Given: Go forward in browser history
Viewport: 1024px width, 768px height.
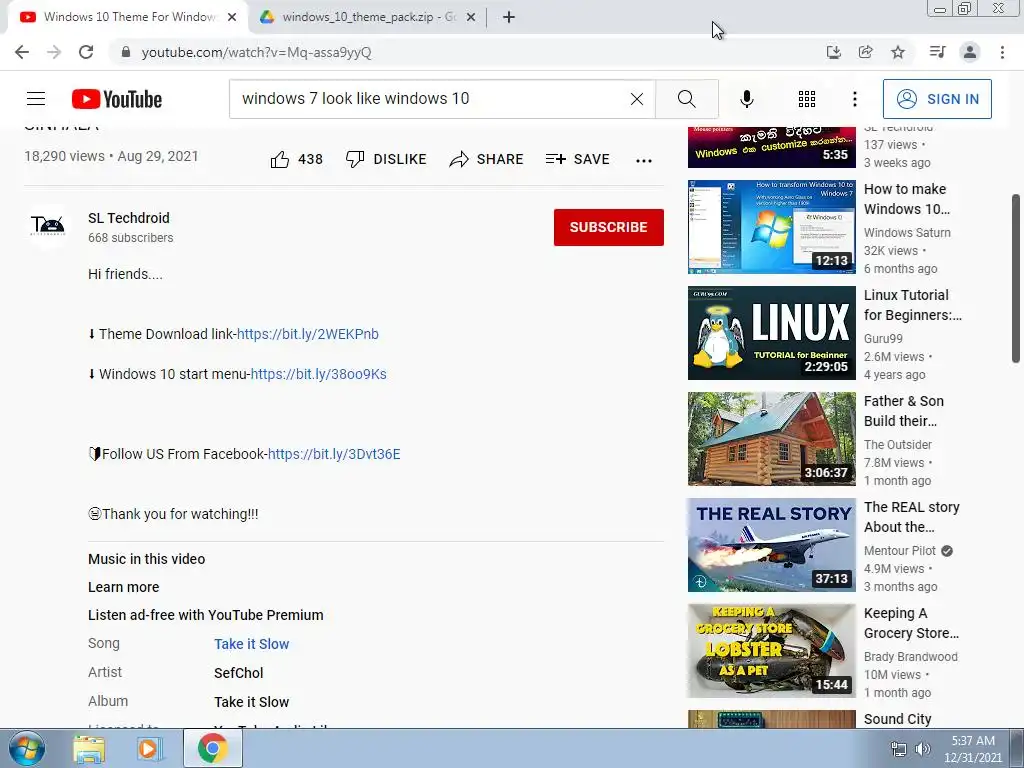Looking at the screenshot, I should pos(54,52).
